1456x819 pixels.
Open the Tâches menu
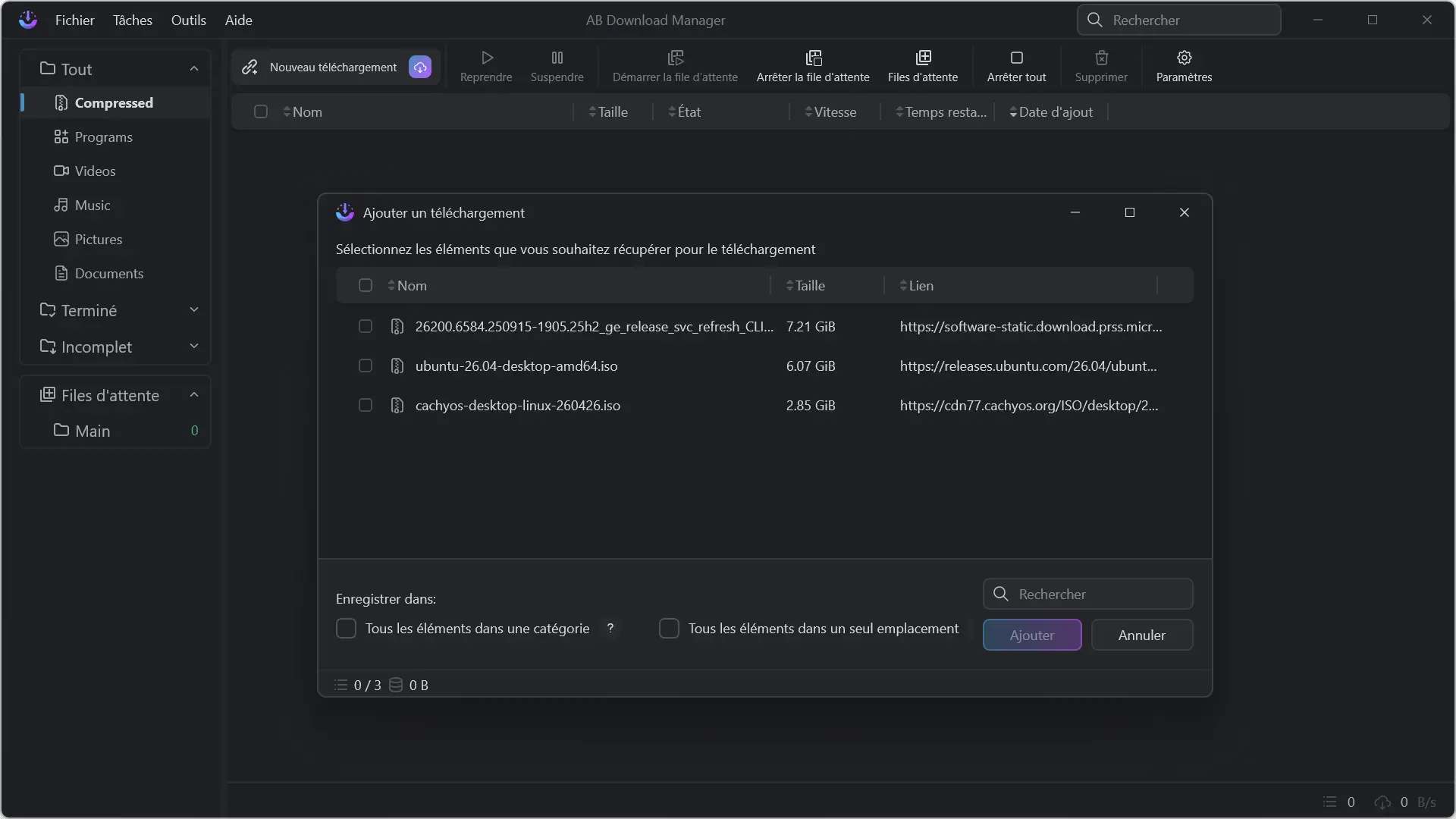tap(133, 20)
